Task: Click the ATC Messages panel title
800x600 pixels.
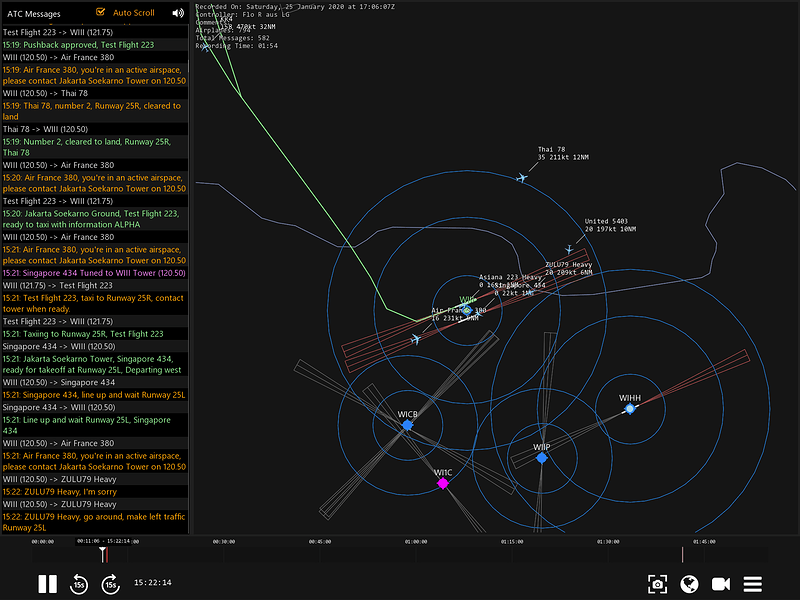Action: point(34,14)
